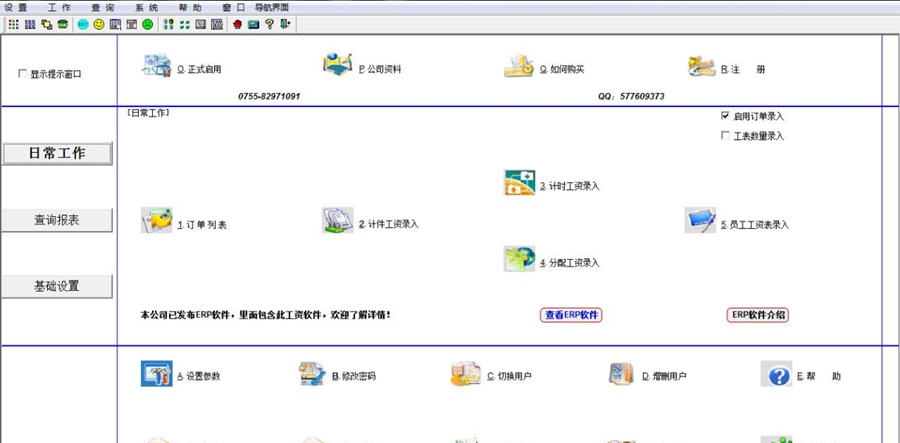Click the 注册 keys icon
The image size is (900, 443).
701,66
